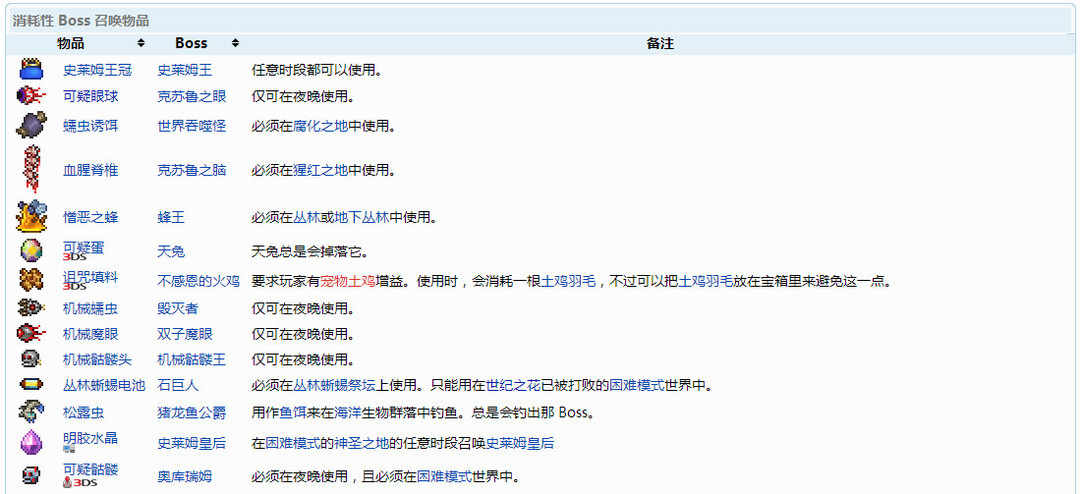Open the 松露虫 item link
The image size is (1080, 494).
[83, 413]
